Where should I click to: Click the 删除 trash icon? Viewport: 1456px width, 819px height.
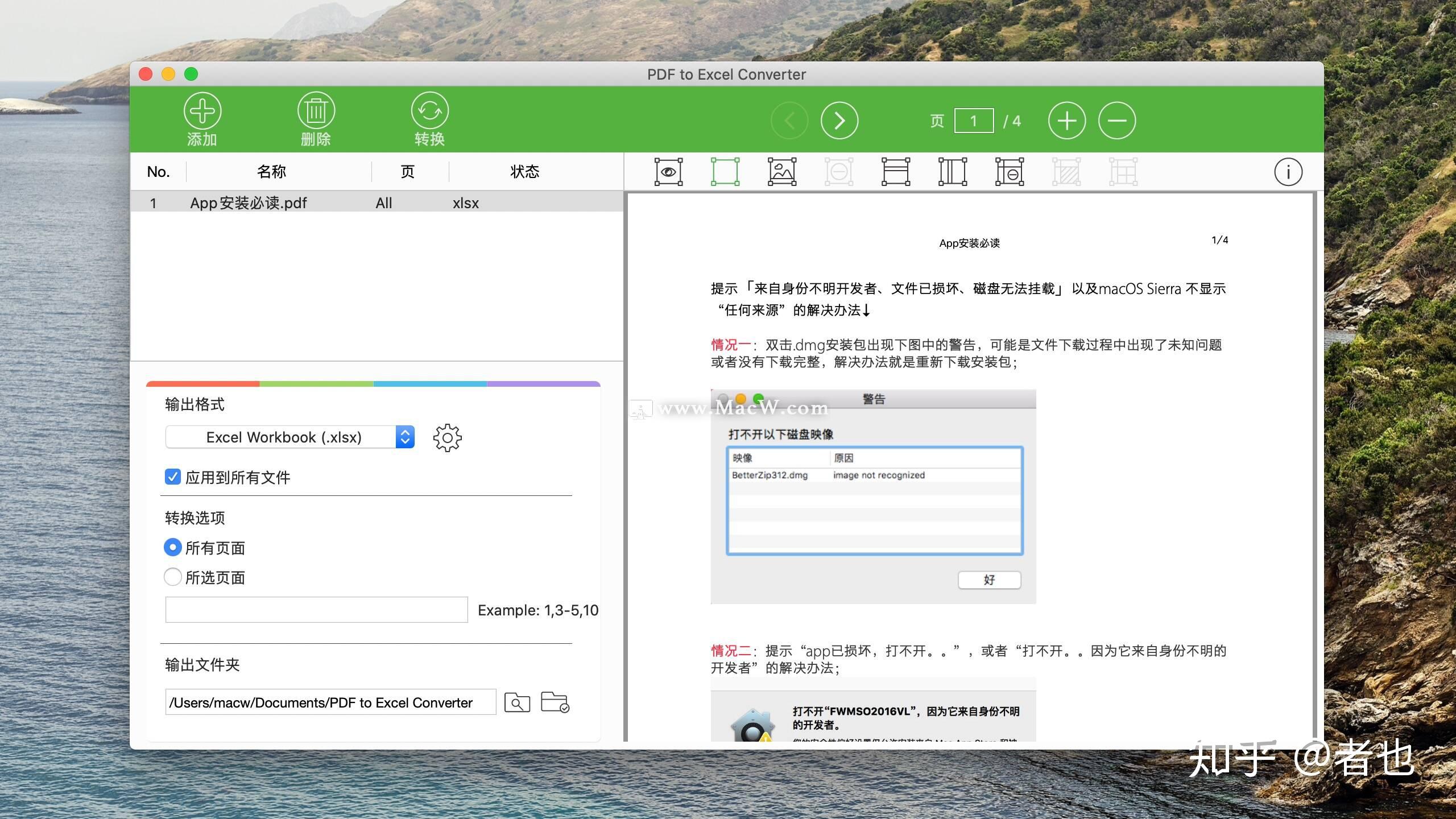316,111
